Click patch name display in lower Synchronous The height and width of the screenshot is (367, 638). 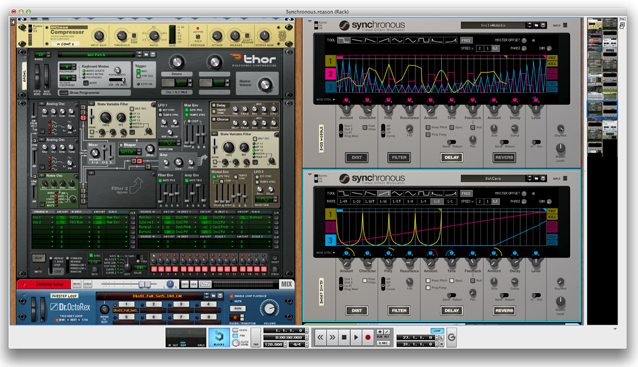pos(494,178)
